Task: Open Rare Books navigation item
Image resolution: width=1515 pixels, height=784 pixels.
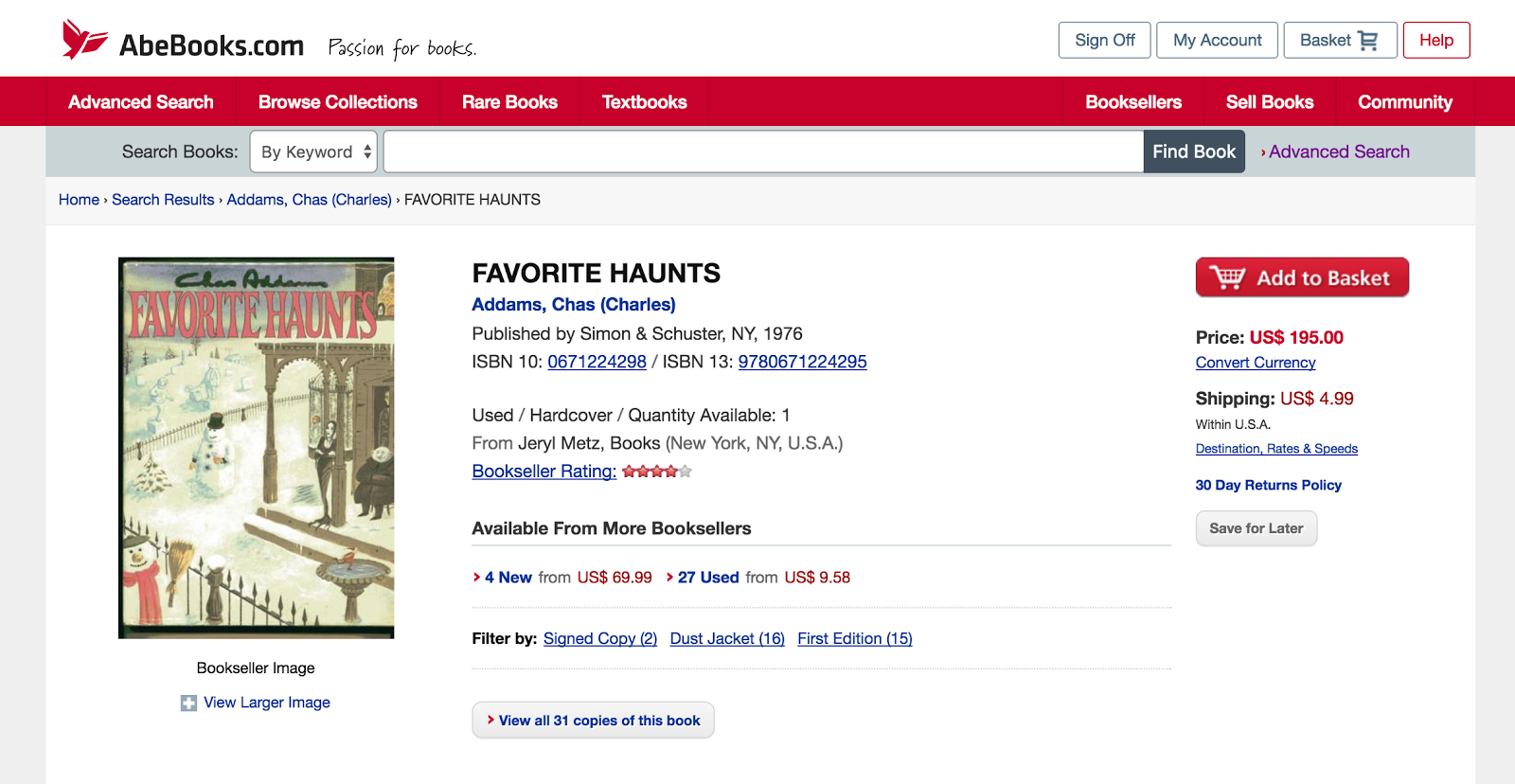Action: [509, 102]
